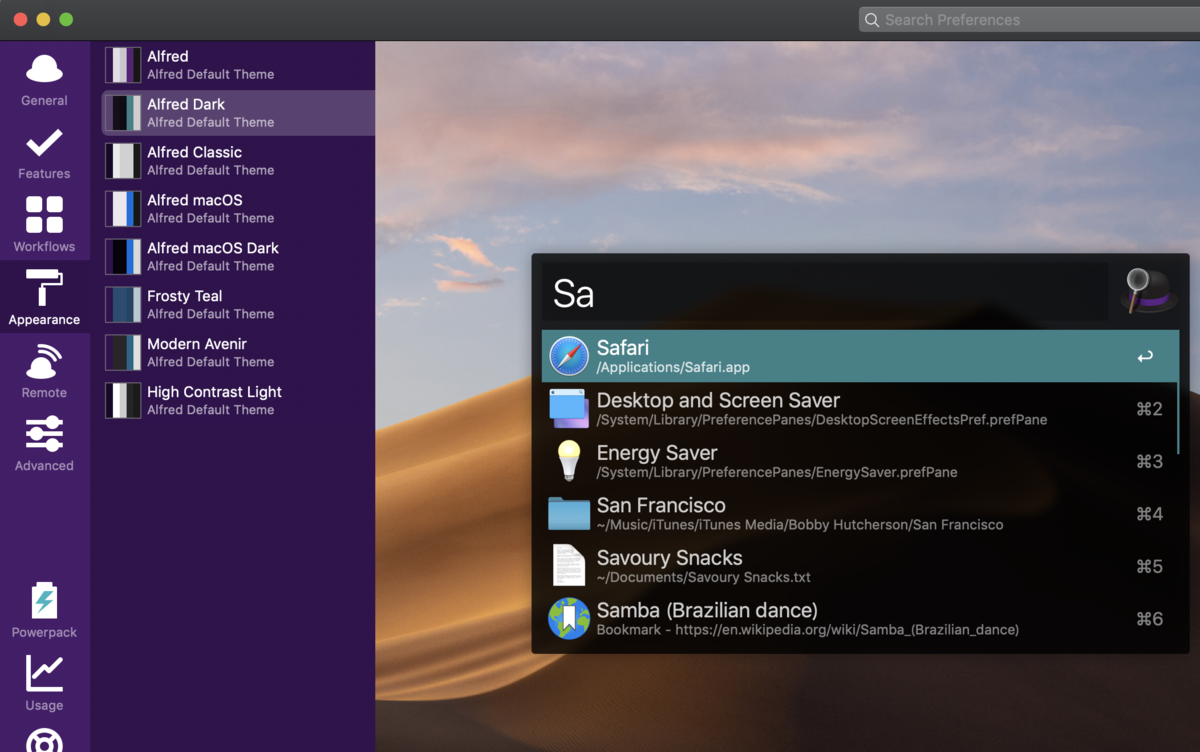1200x752 pixels.
Task: Open the Workflows grid icon
Action: [44, 215]
